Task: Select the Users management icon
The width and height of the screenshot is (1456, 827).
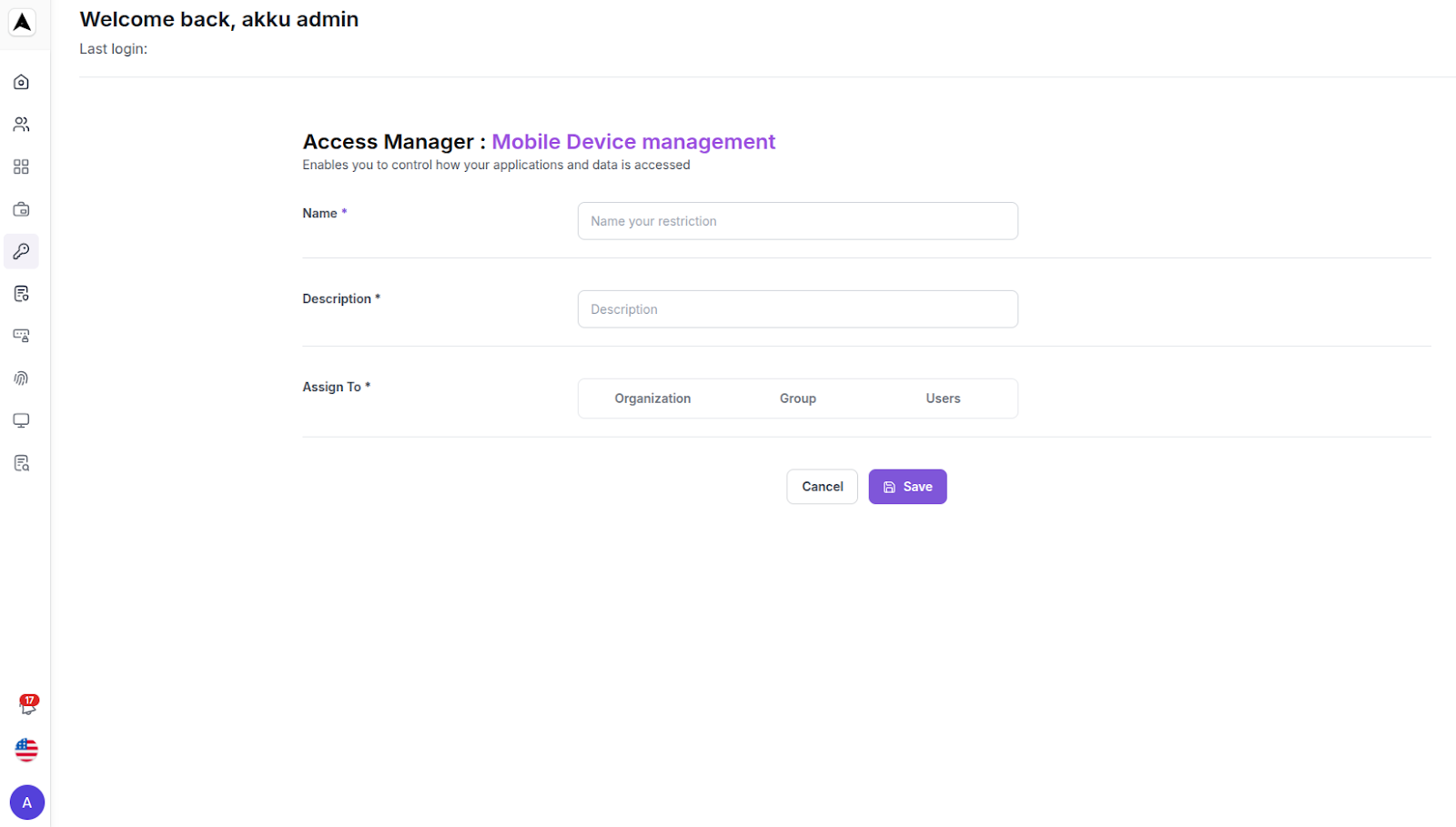Action: 20,124
